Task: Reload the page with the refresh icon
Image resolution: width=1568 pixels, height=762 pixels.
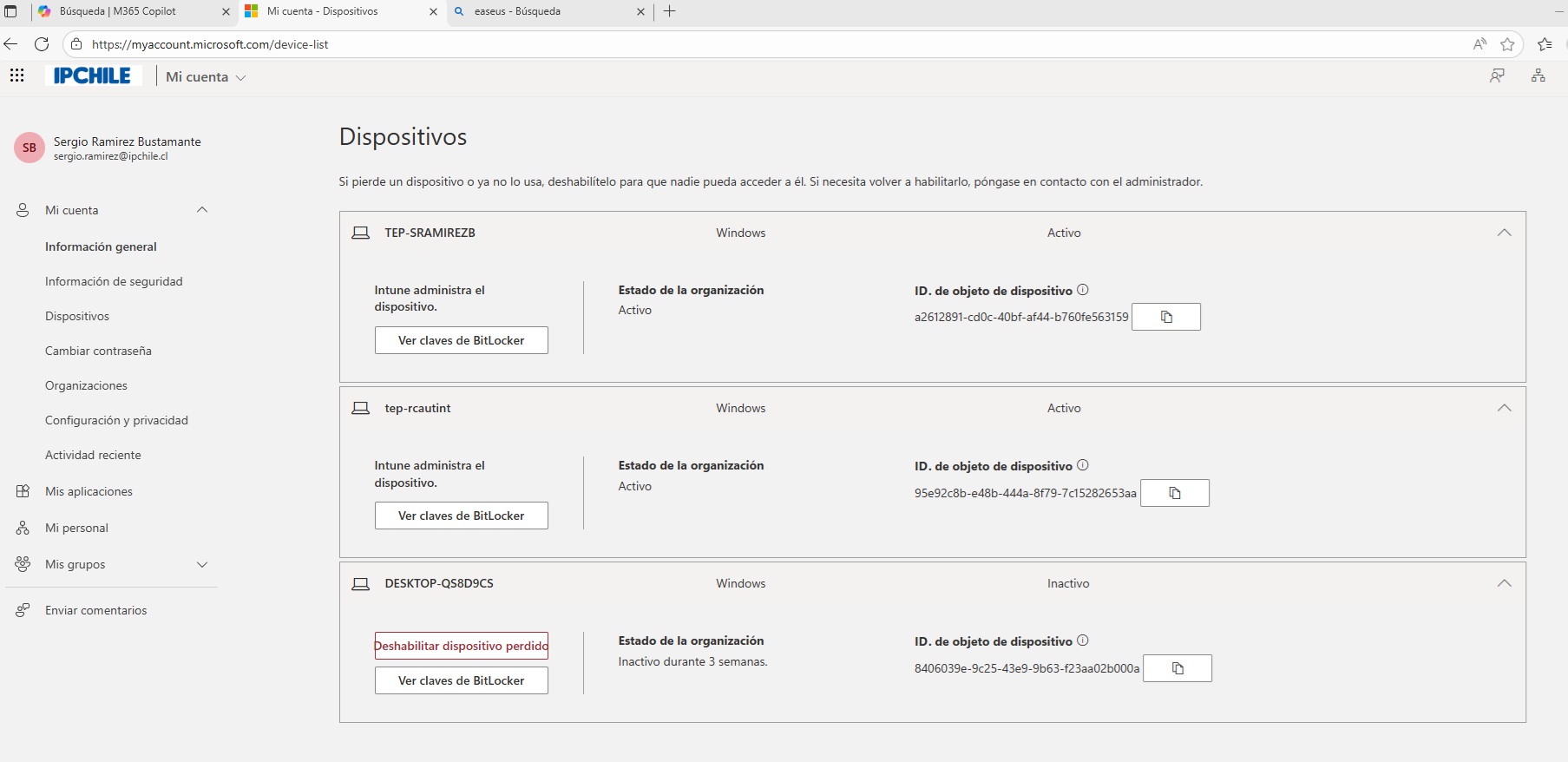Action: (41, 44)
